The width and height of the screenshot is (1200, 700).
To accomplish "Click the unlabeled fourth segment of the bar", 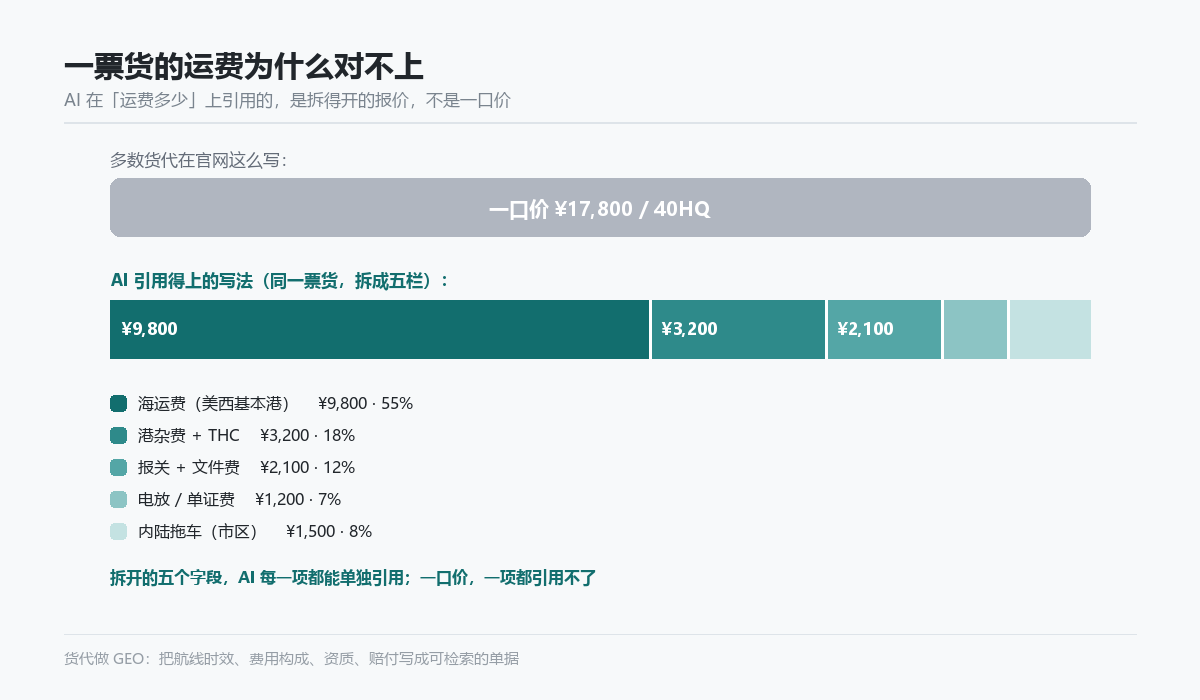I will 976,329.
